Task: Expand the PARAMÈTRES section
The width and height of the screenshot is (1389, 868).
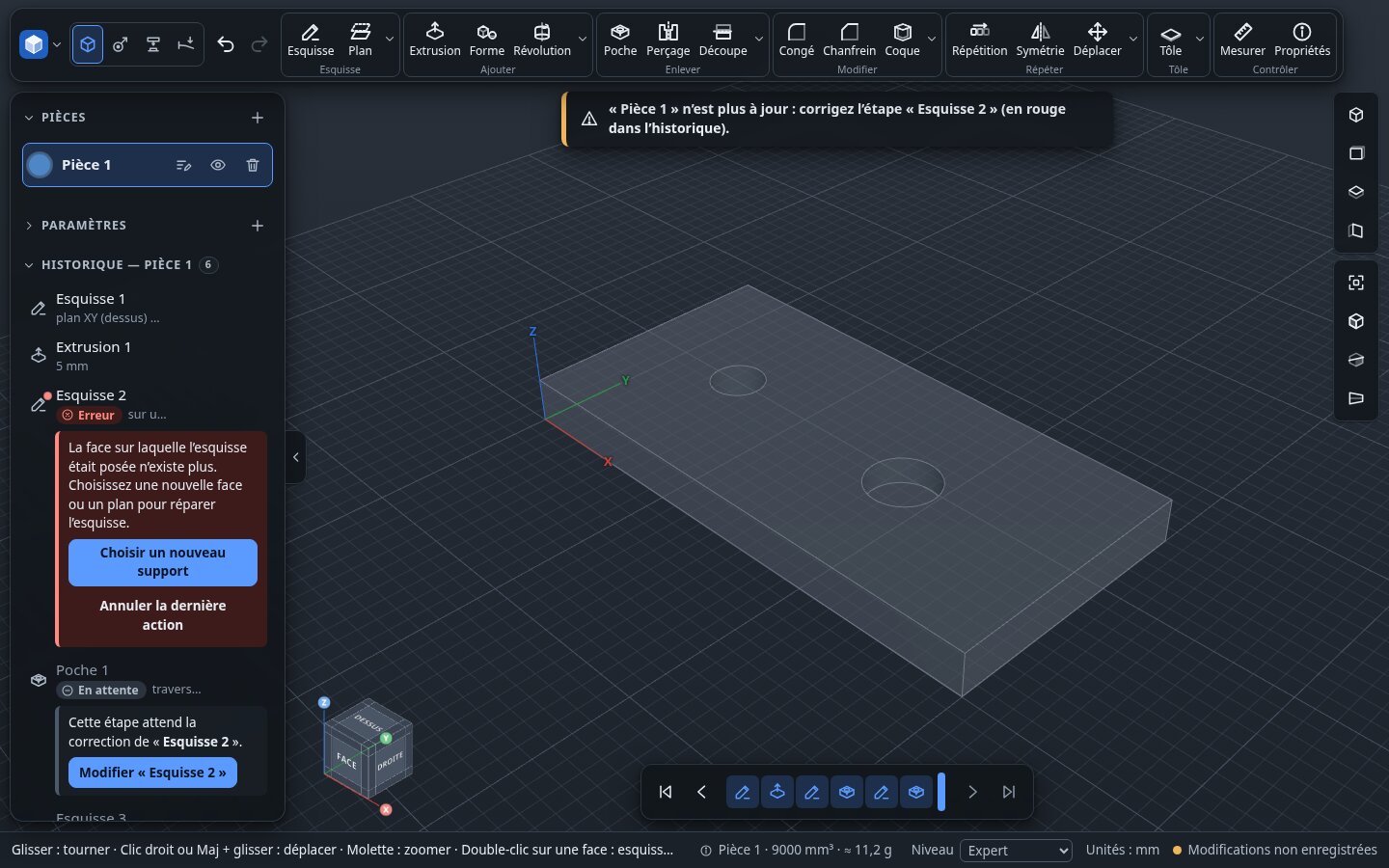Action: [x=29, y=226]
